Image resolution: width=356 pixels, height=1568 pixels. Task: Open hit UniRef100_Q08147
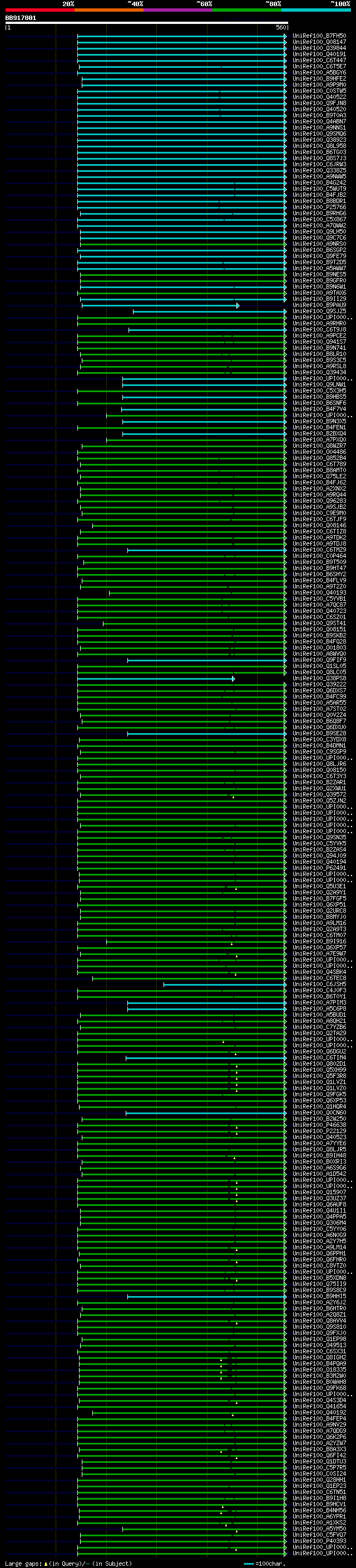click(x=319, y=42)
